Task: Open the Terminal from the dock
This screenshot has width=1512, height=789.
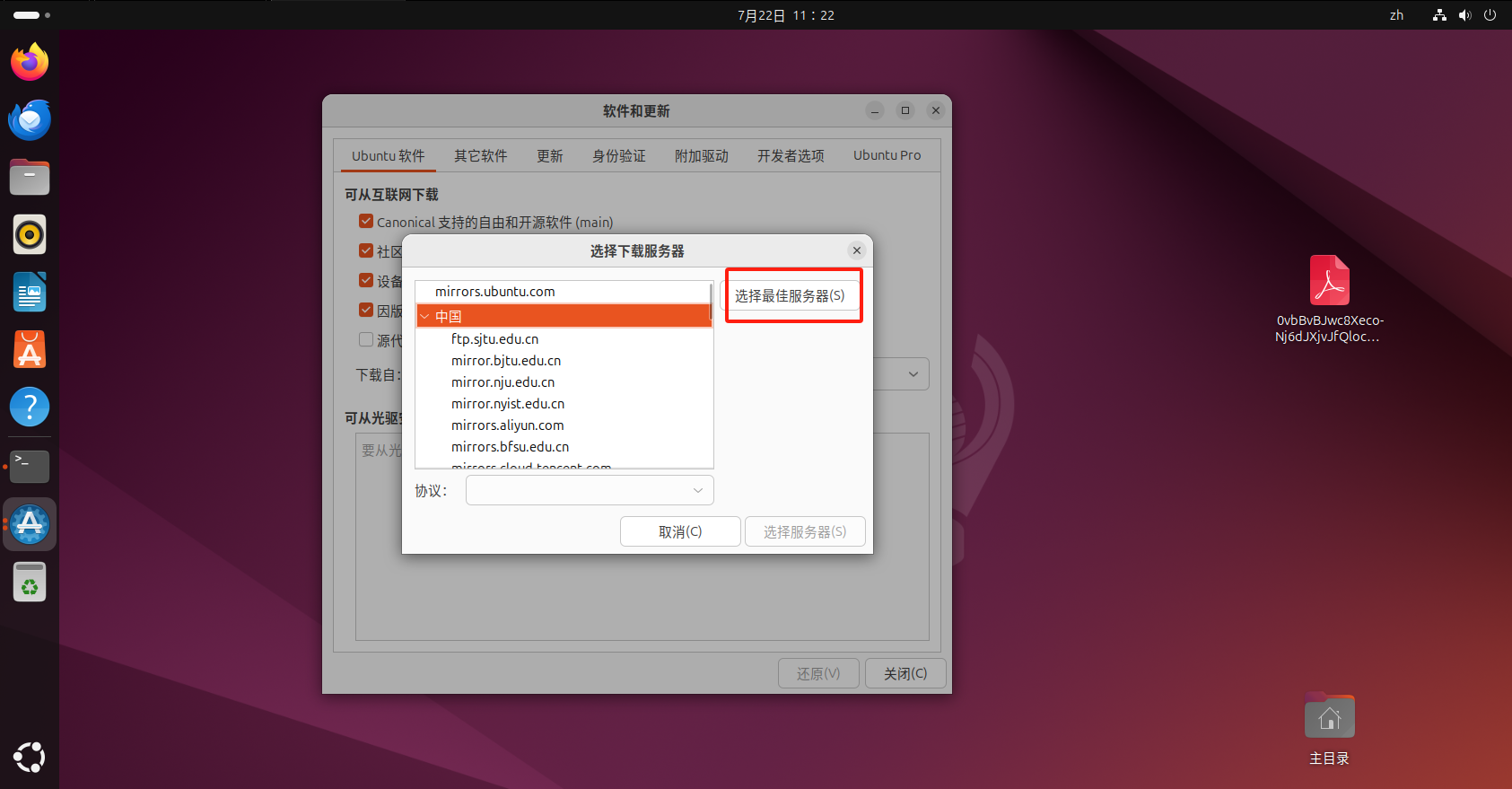Action: coord(30,467)
